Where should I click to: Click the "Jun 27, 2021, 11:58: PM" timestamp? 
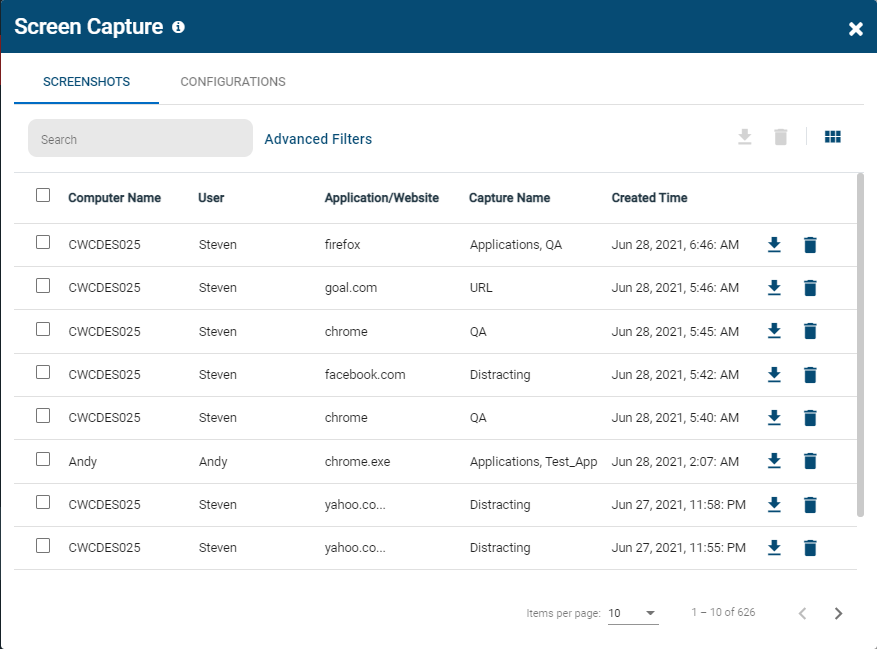[x=678, y=505]
